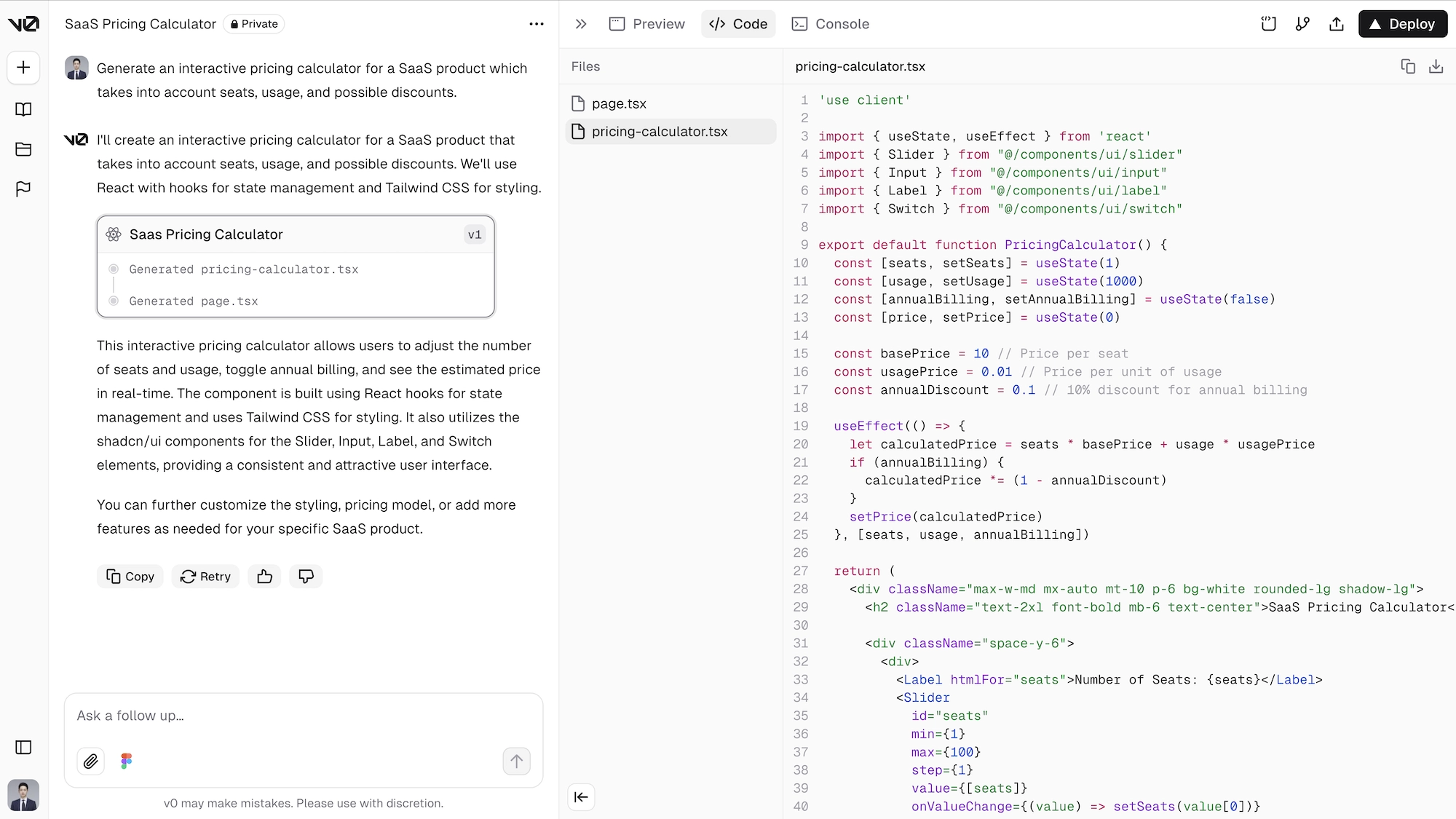
Task: Select page.tsx file
Action: [619, 103]
